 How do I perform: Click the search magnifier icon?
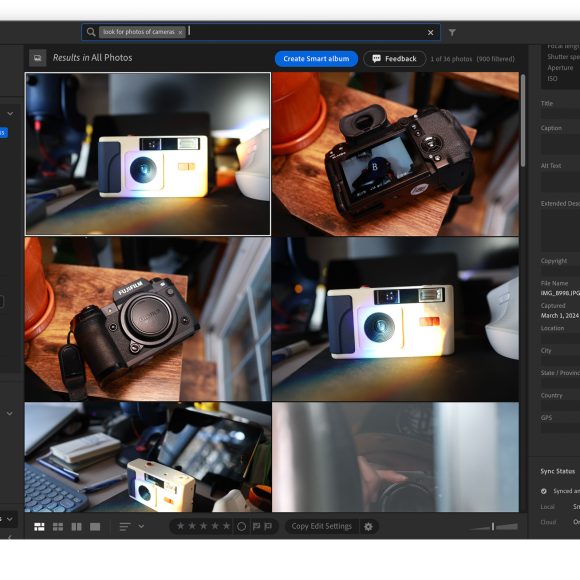[x=91, y=32]
